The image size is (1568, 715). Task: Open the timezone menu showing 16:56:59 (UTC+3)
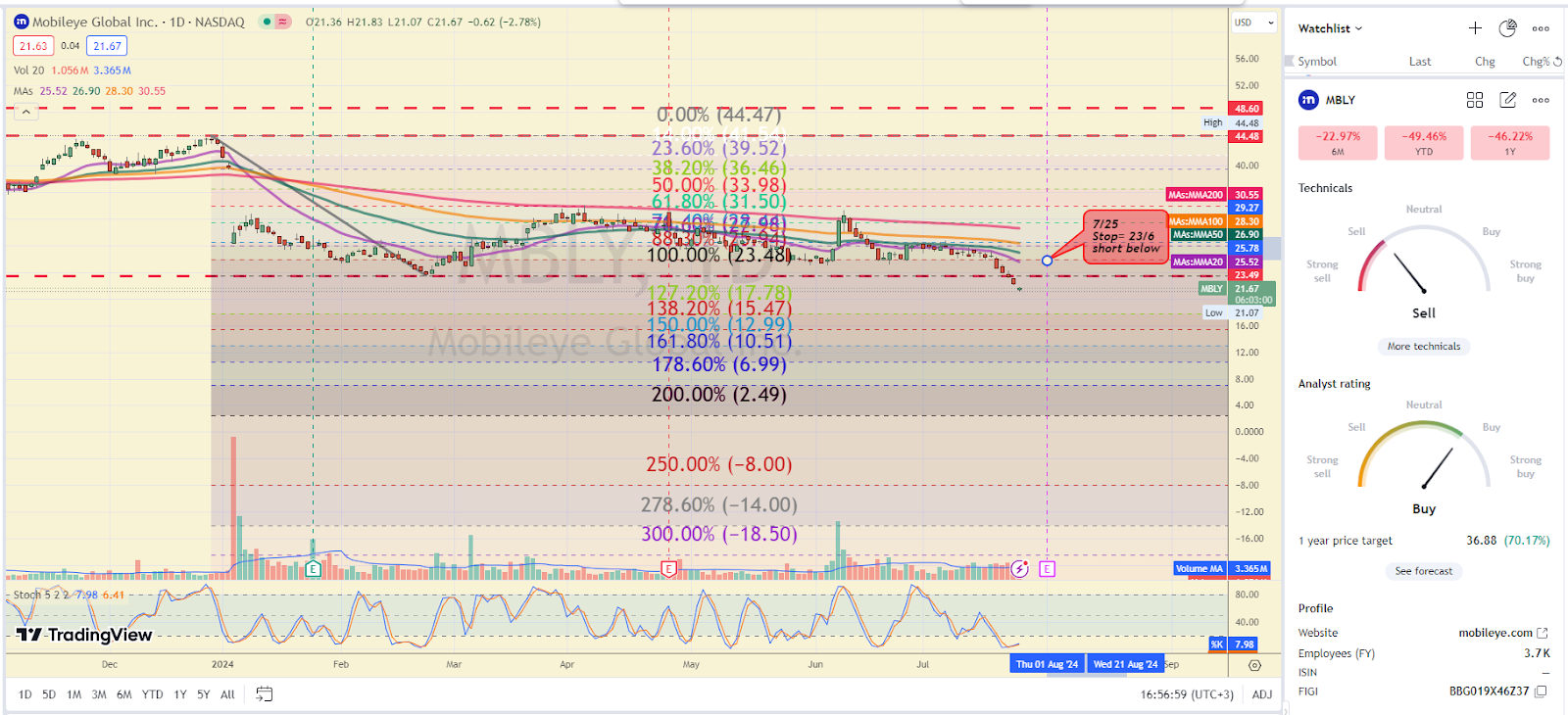[1187, 694]
